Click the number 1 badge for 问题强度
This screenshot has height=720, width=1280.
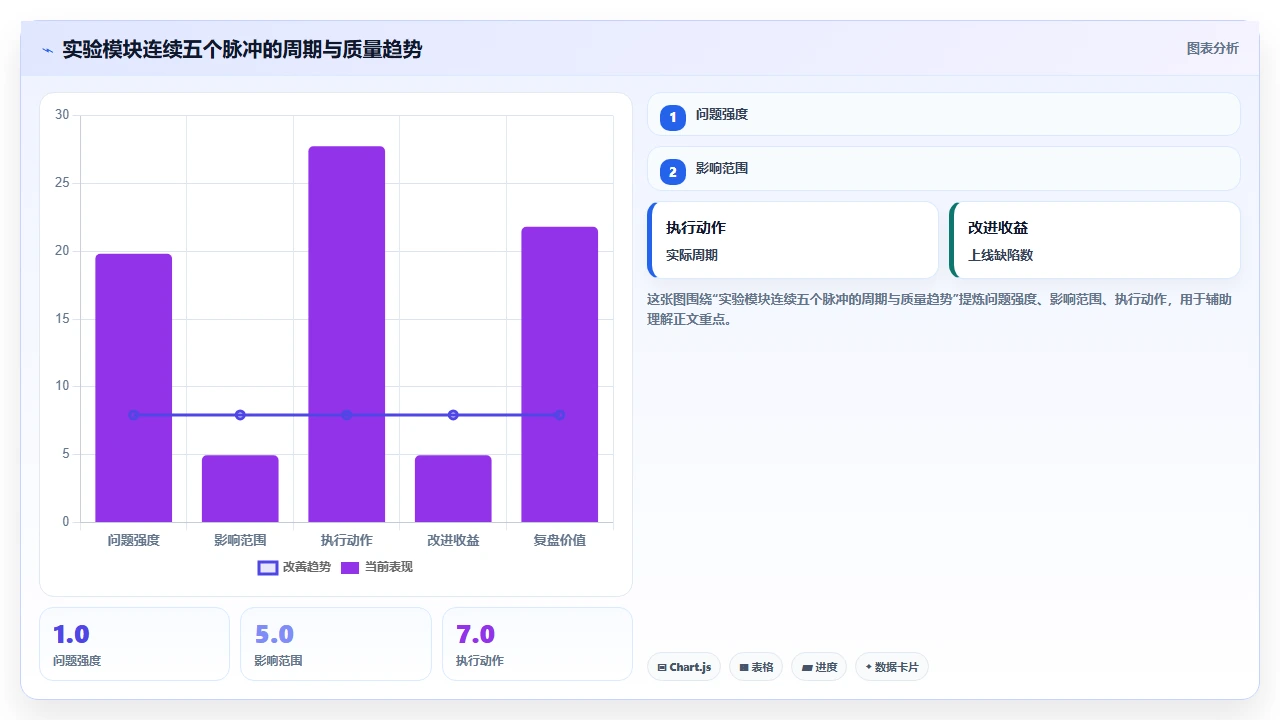673,117
